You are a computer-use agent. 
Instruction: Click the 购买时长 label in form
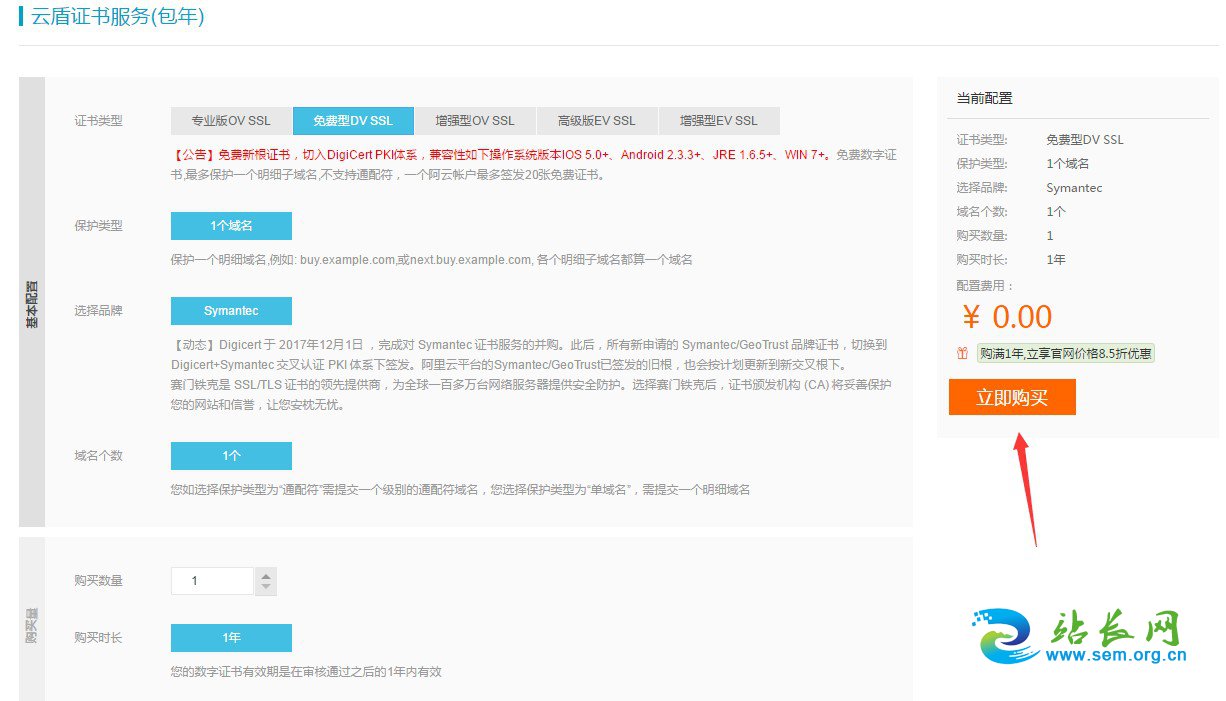click(98, 638)
